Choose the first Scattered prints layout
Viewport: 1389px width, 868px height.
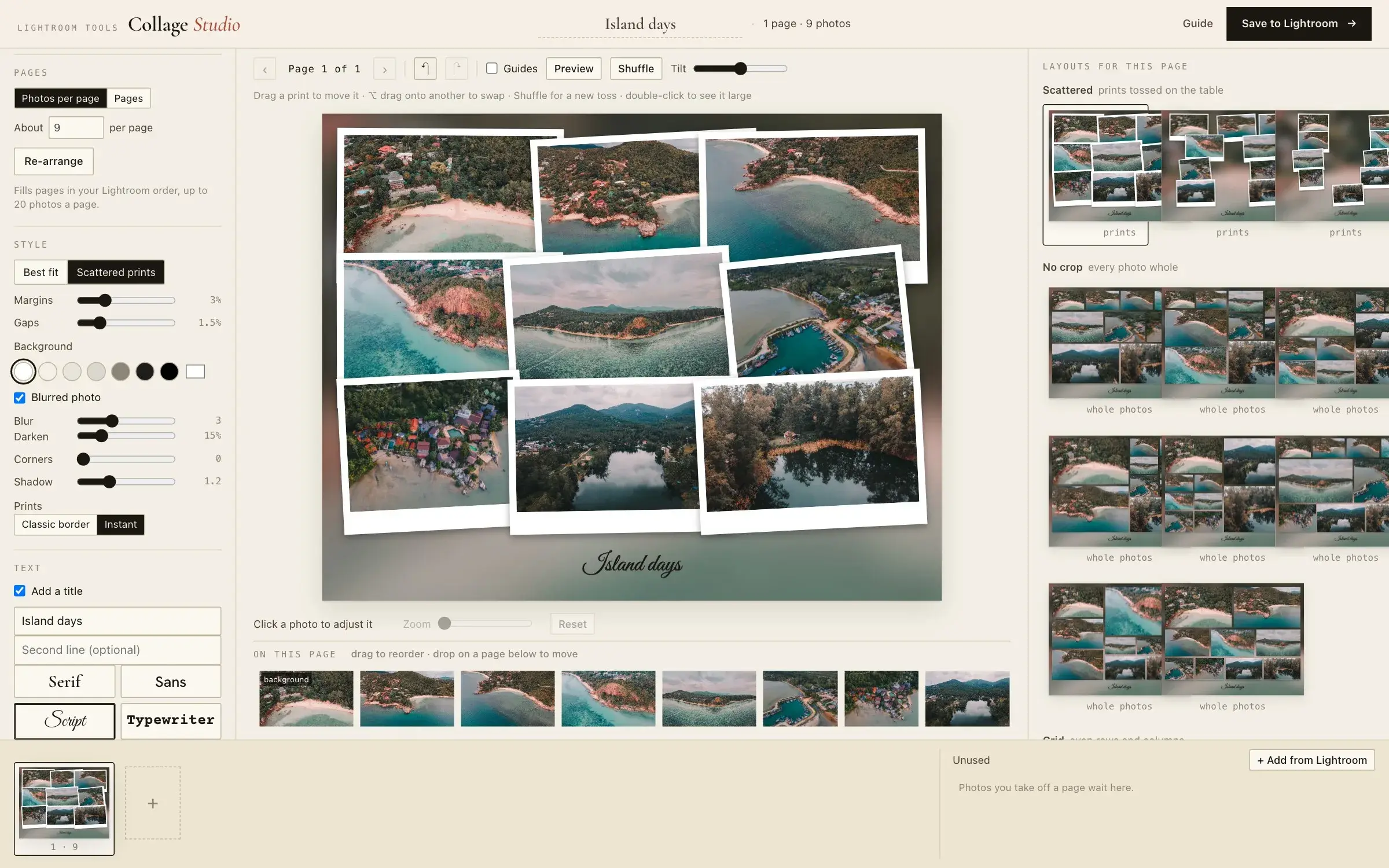click(1095, 175)
